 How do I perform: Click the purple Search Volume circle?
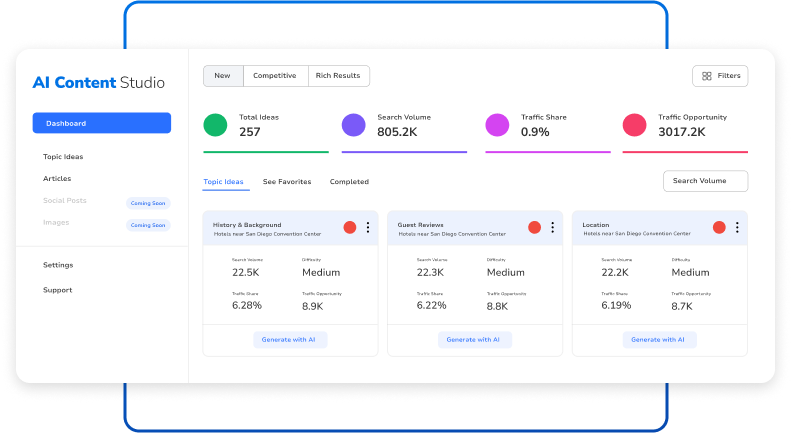point(354,125)
